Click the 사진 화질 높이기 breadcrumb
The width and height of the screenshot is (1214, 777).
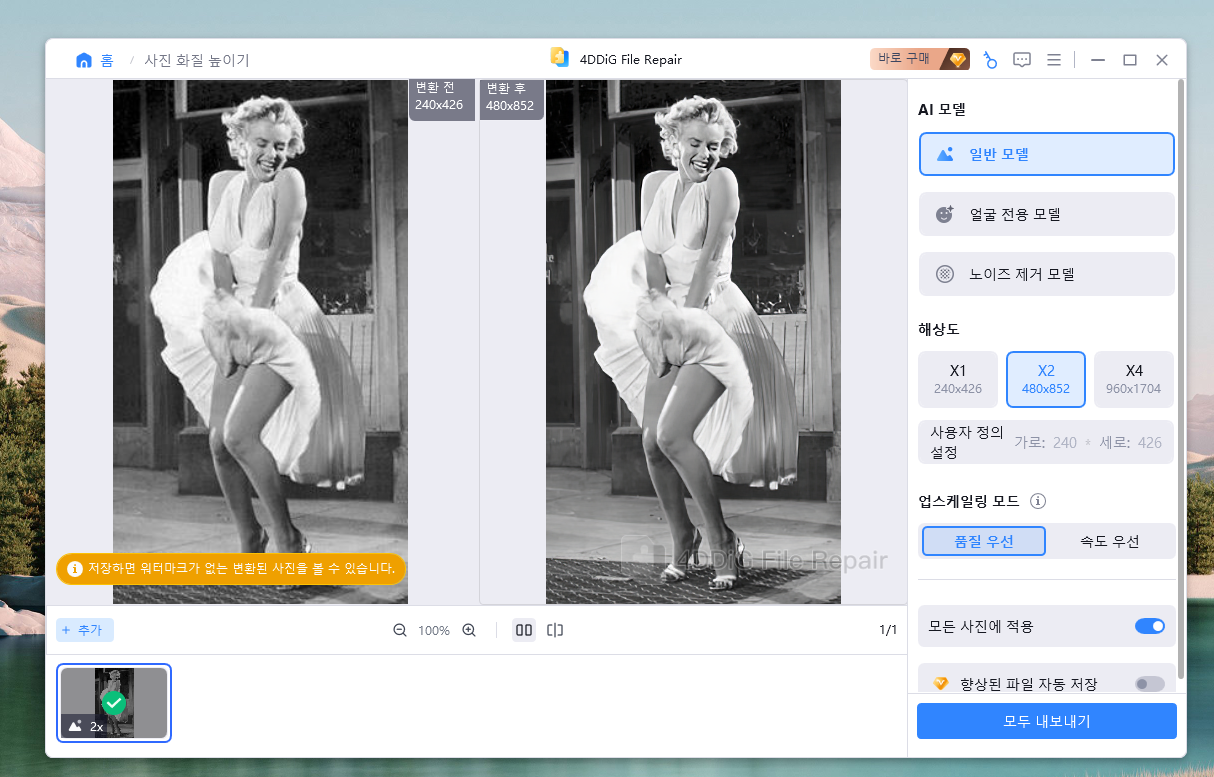coord(197,60)
